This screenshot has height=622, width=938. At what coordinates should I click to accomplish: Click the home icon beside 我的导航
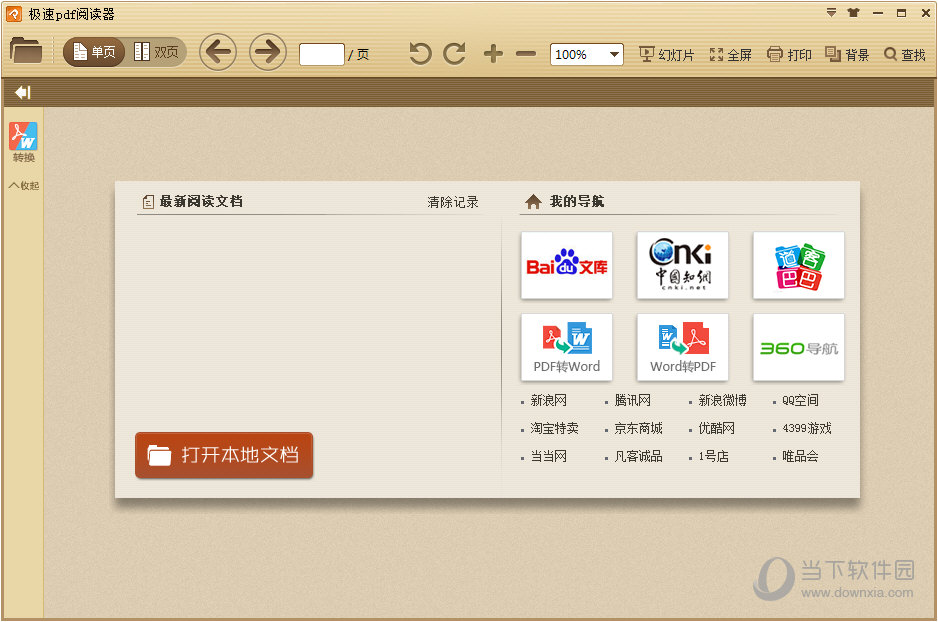[x=533, y=202]
